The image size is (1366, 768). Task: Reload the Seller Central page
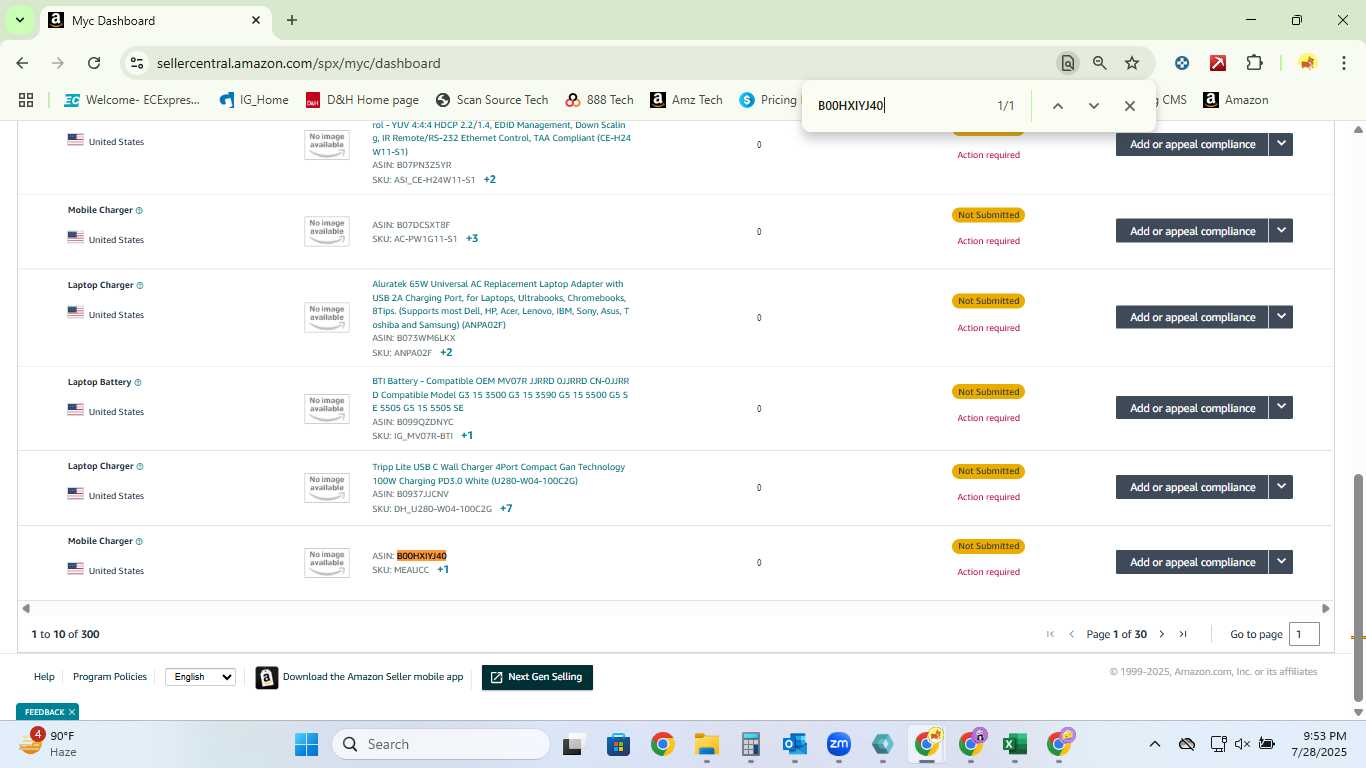(94, 63)
